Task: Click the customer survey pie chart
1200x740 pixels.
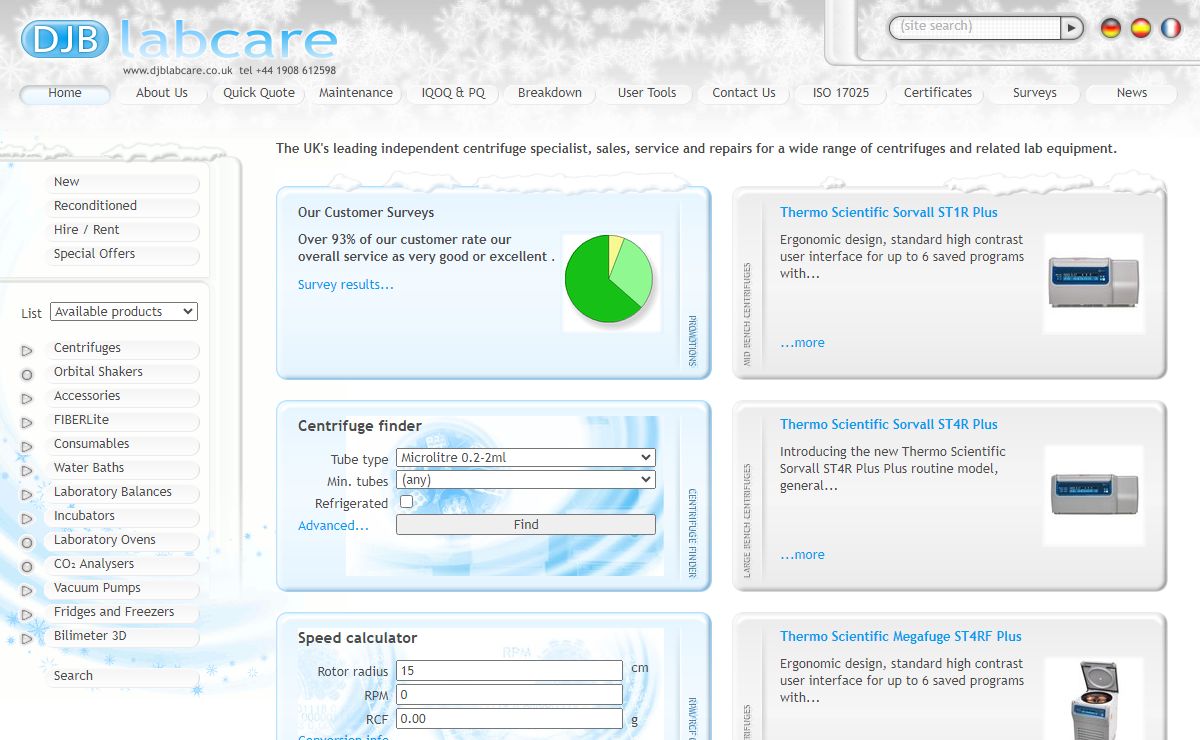Action: coord(610,280)
